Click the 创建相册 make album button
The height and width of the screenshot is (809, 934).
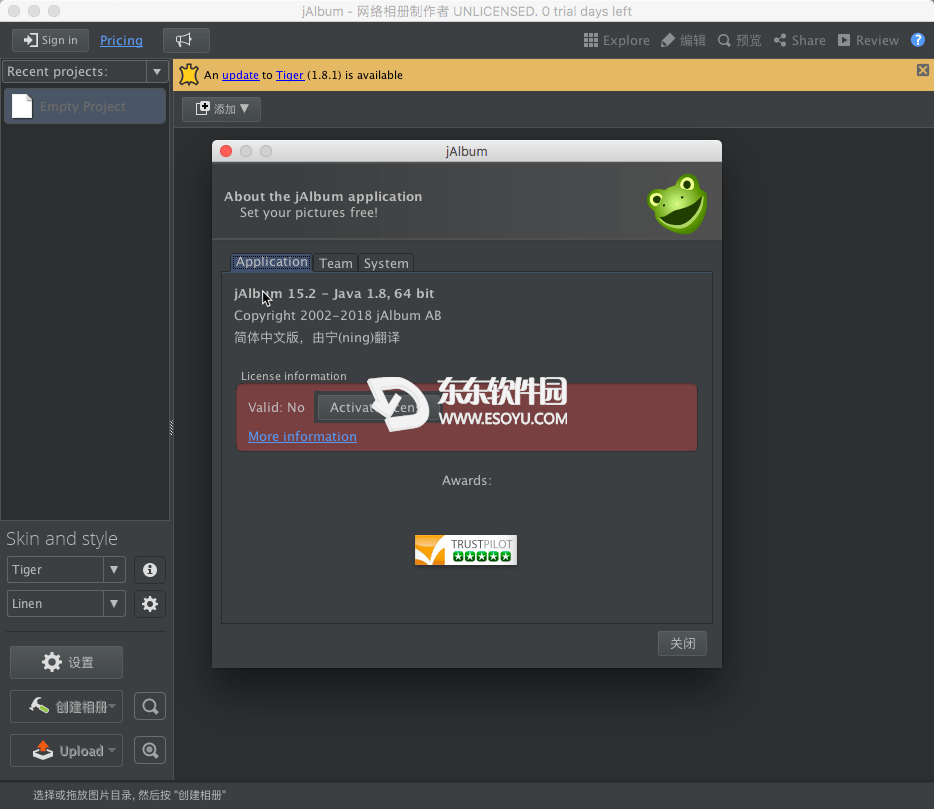coord(66,707)
